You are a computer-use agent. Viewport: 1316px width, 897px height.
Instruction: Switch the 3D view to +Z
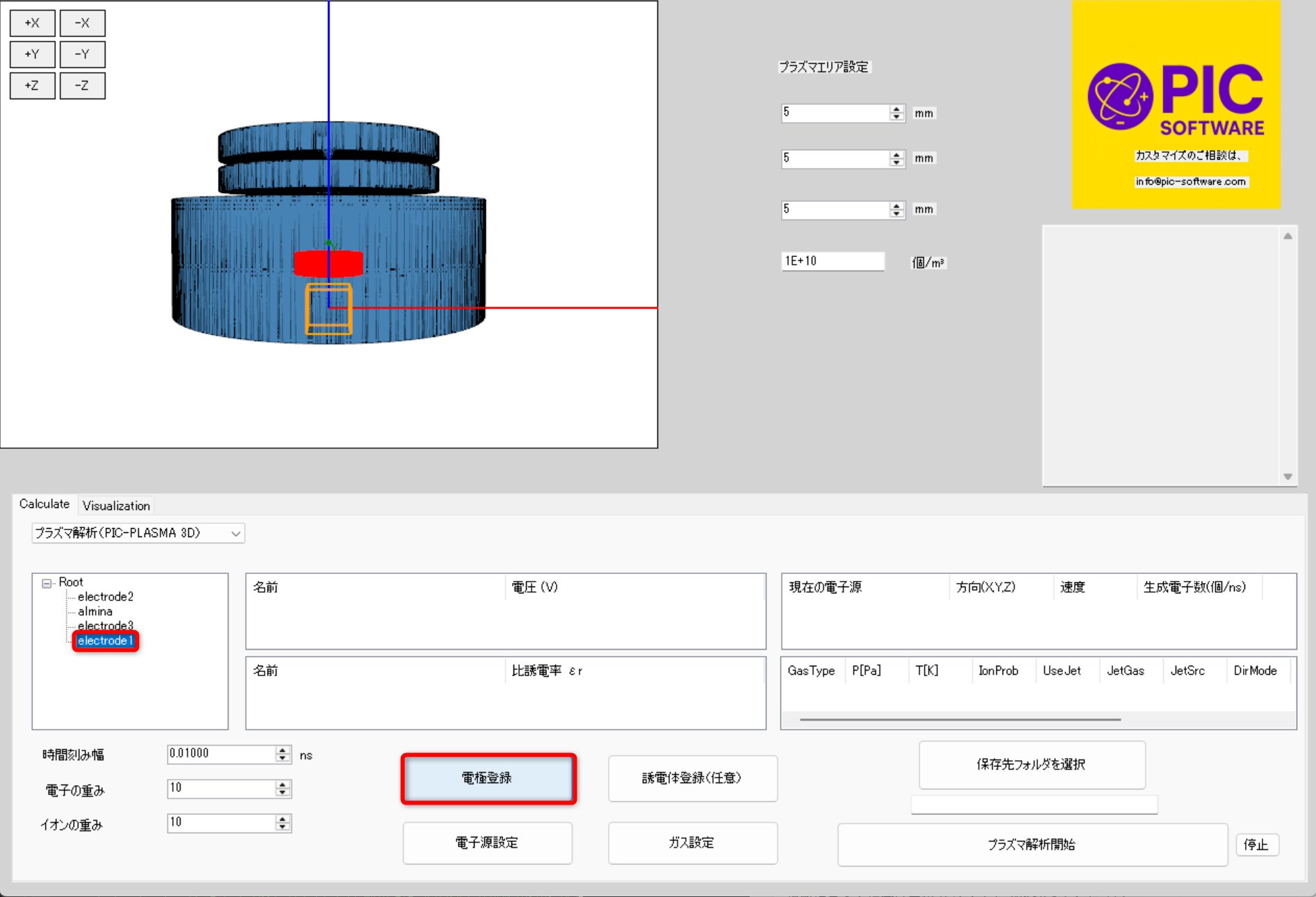pos(32,85)
